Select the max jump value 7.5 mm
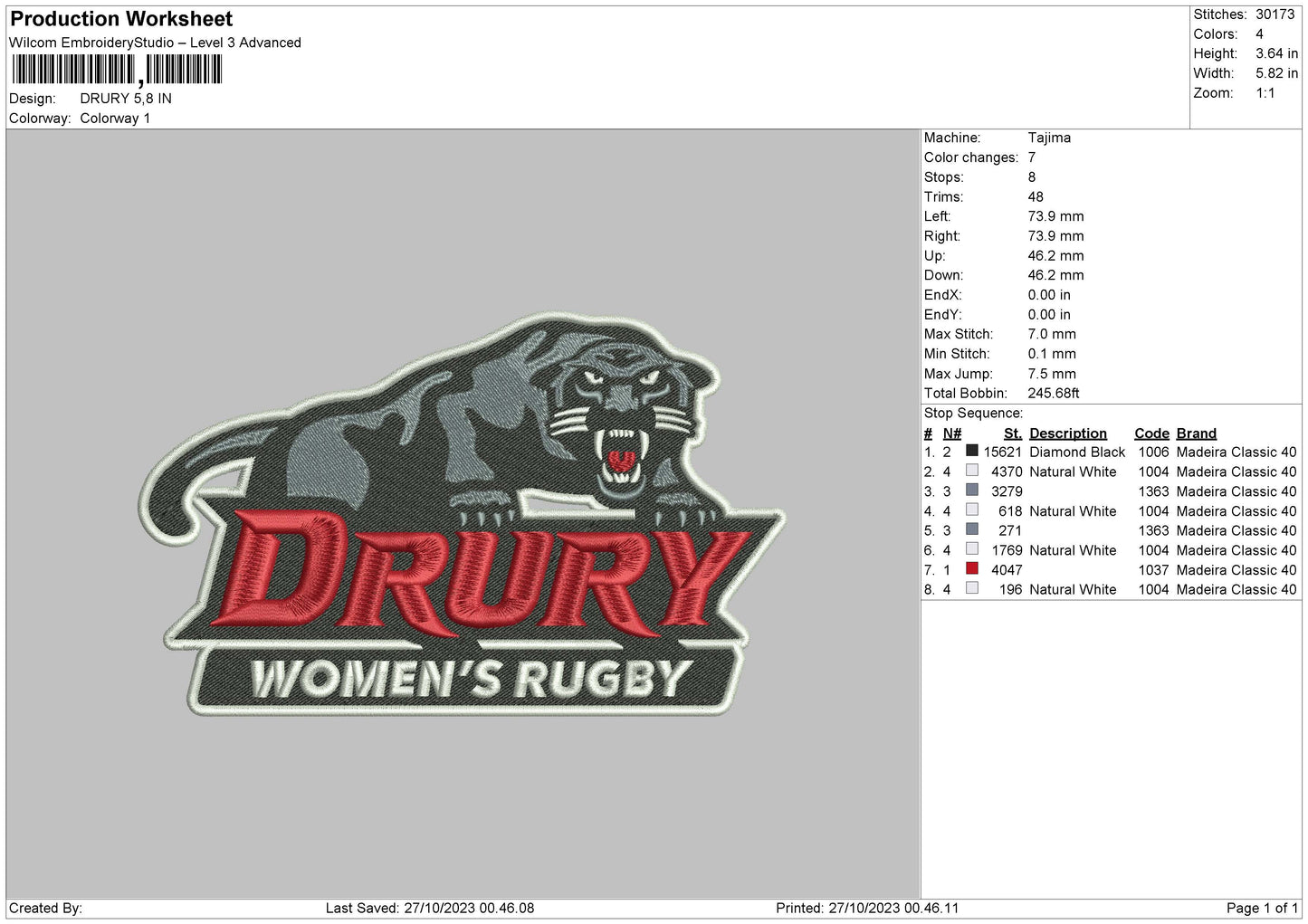 (1052, 374)
